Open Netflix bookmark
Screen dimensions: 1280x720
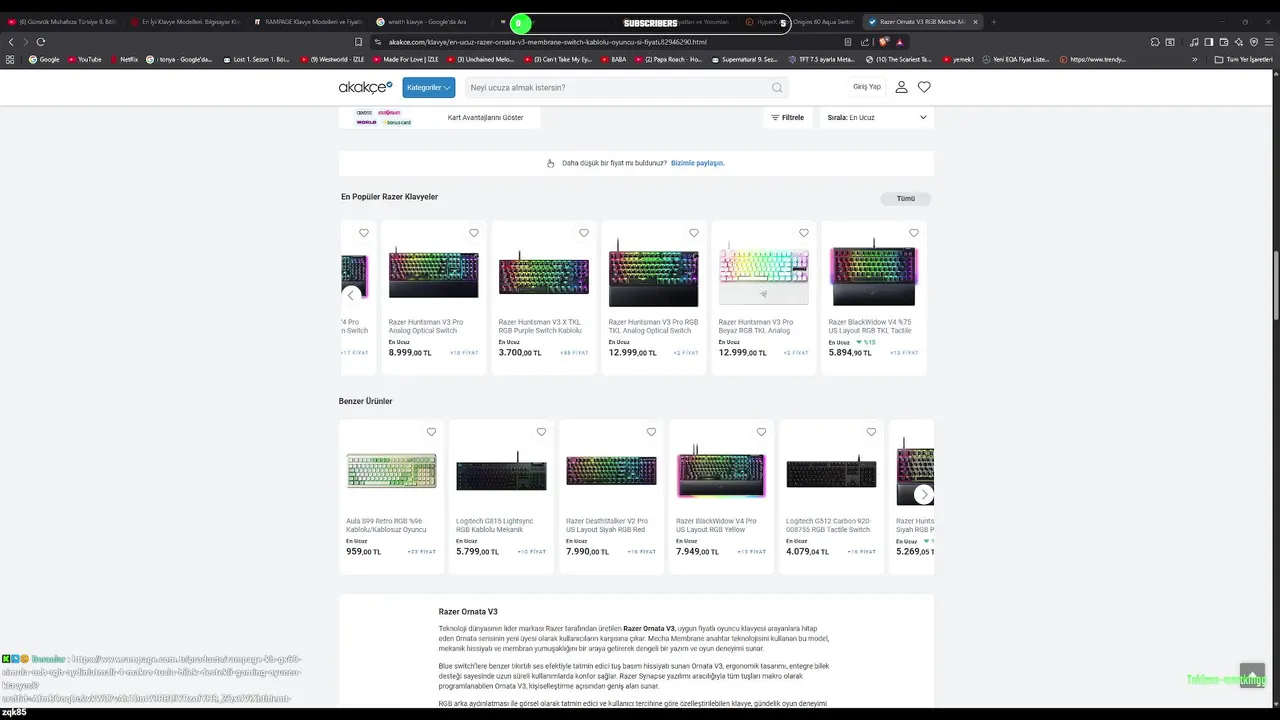click(124, 59)
